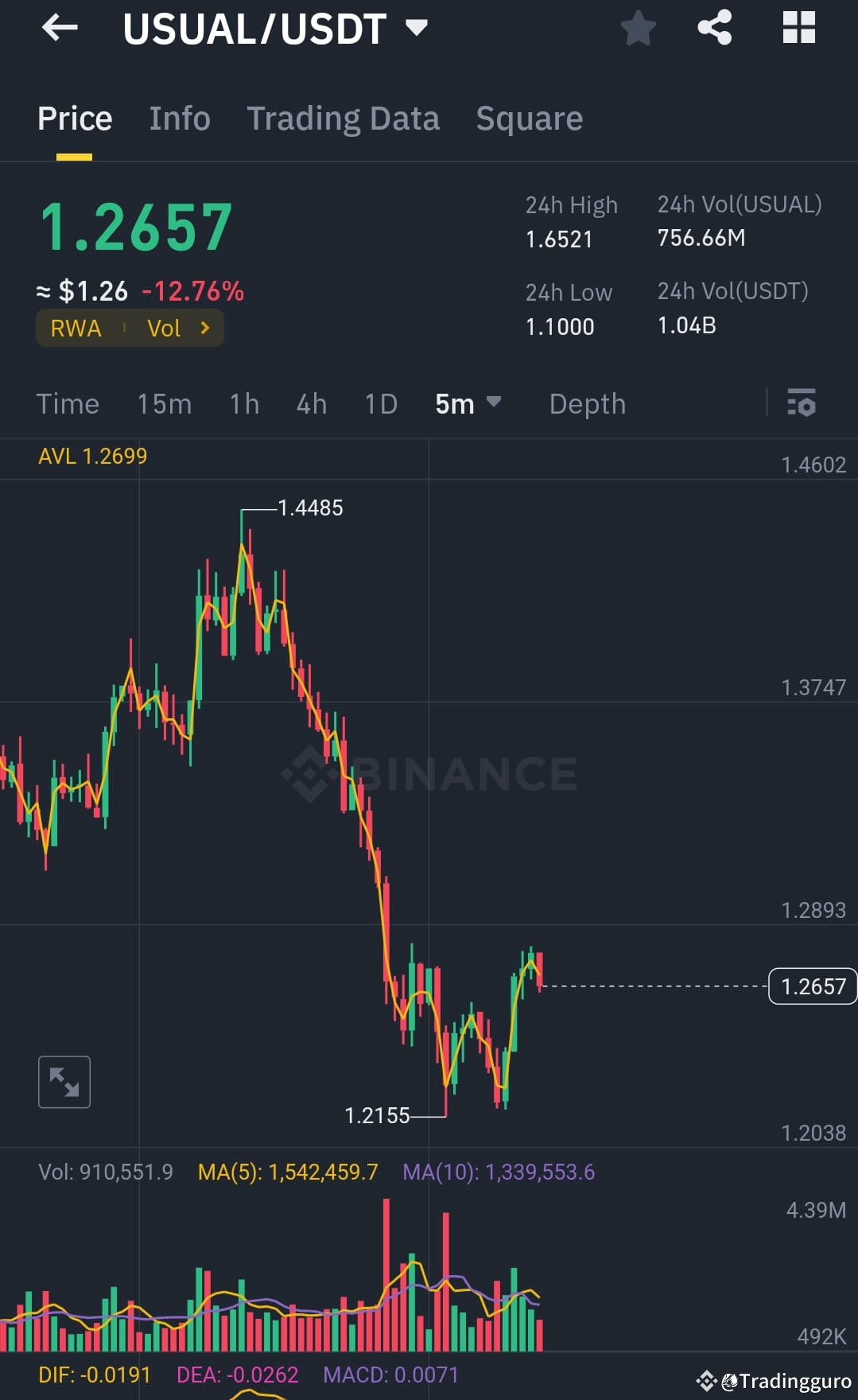Open the Info tab link
The height and width of the screenshot is (1400, 858).
tap(179, 118)
